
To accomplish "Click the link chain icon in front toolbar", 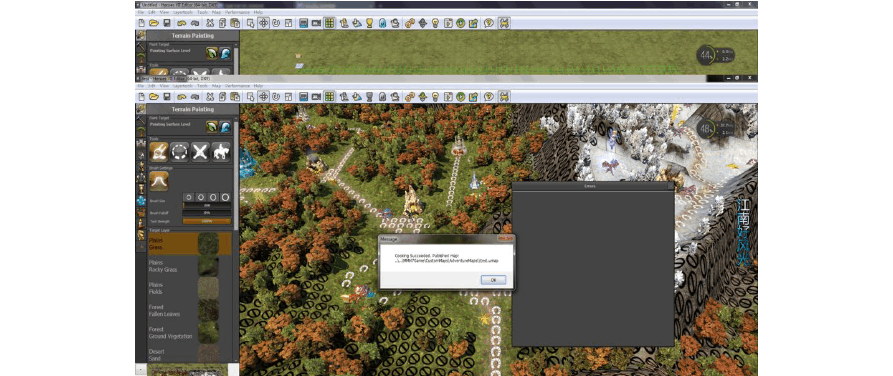I will click(x=409, y=96).
